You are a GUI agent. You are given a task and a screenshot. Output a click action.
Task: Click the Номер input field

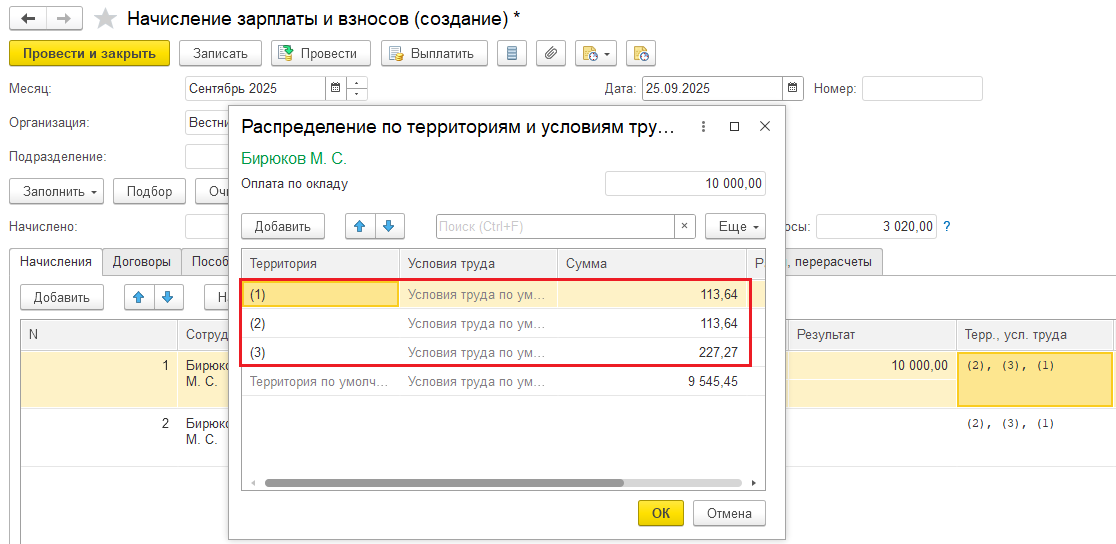(922, 88)
